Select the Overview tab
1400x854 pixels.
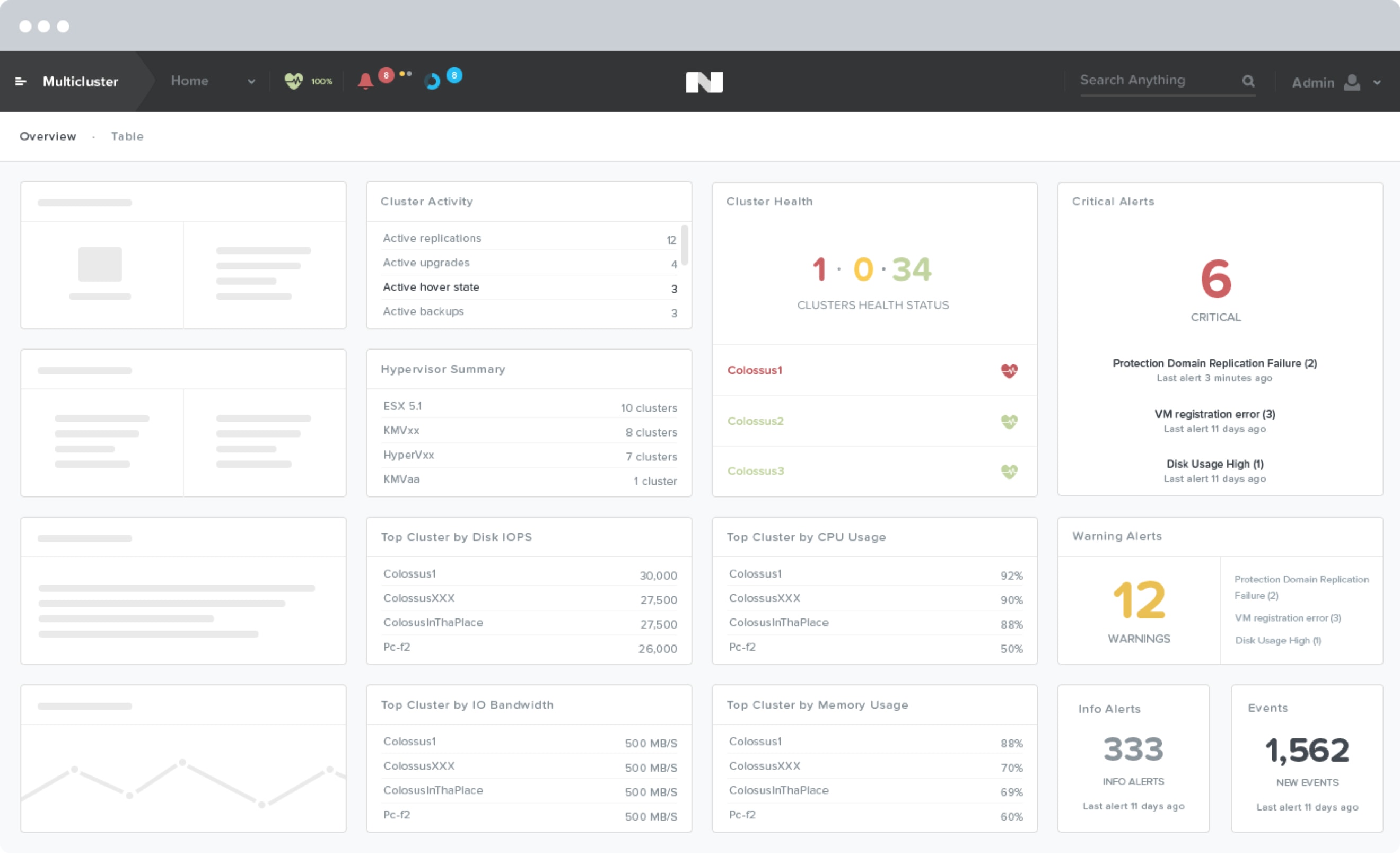[x=48, y=136]
